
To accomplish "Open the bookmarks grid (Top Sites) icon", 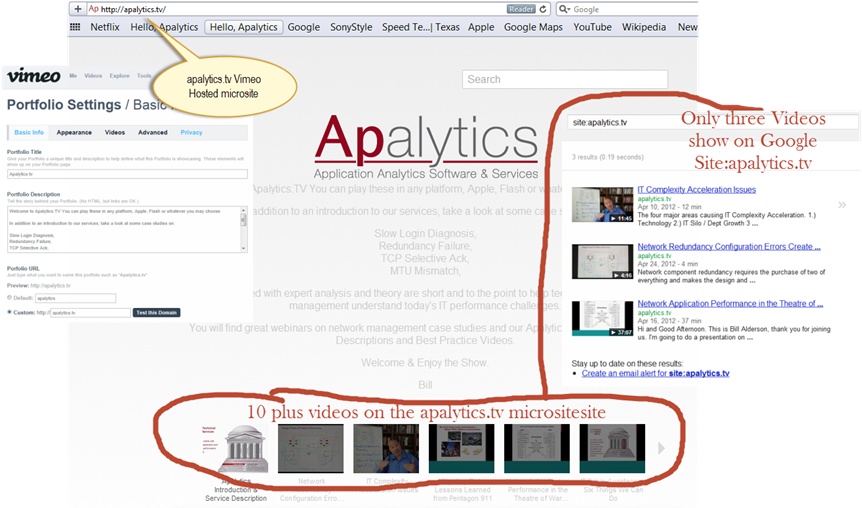I will coord(75,27).
